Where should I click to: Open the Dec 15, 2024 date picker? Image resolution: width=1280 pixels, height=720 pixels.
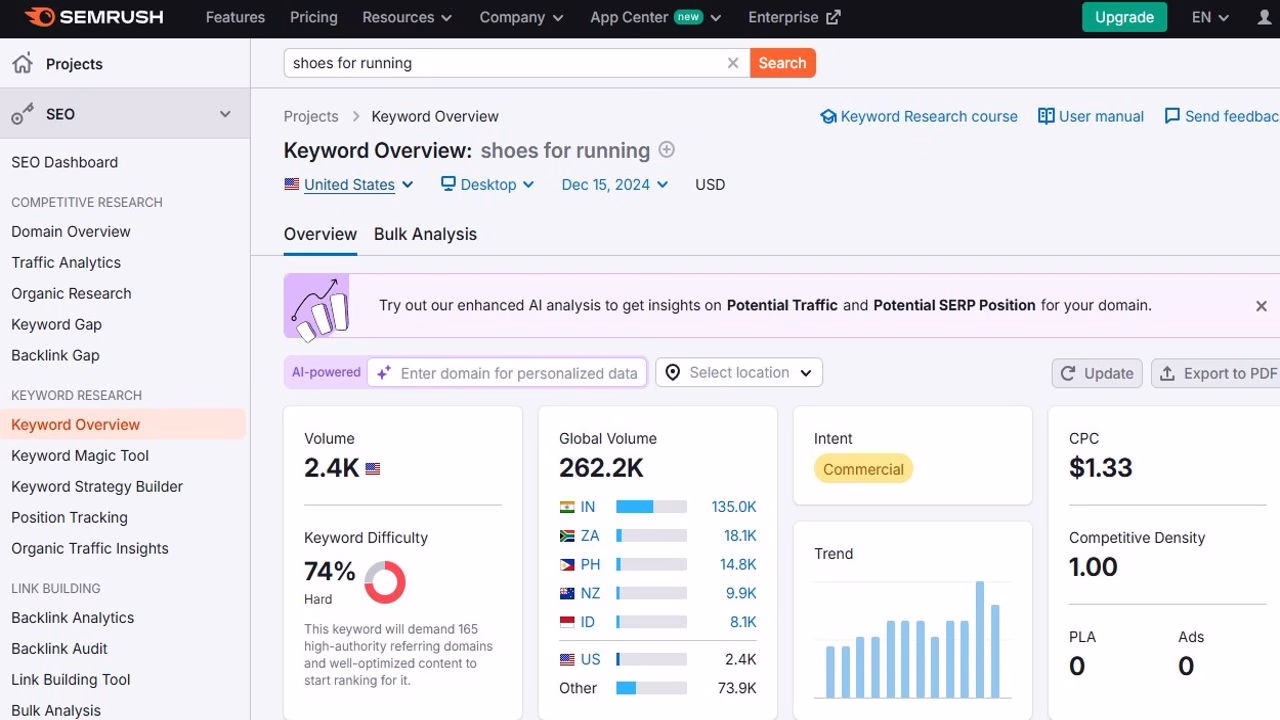(613, 184)
